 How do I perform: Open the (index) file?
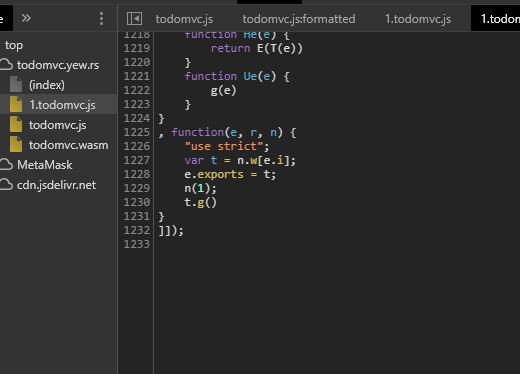coord(47,85)
